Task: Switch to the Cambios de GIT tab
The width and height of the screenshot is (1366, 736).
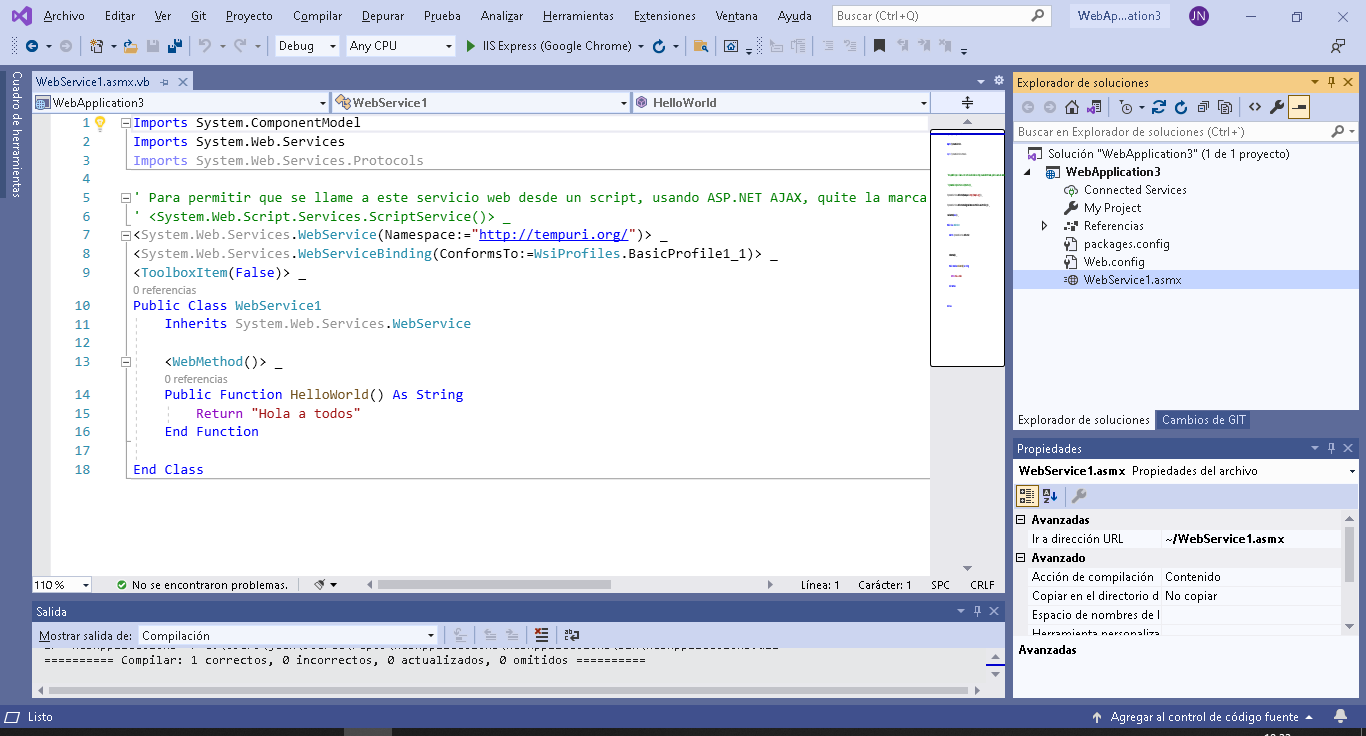Action: 1203,420
